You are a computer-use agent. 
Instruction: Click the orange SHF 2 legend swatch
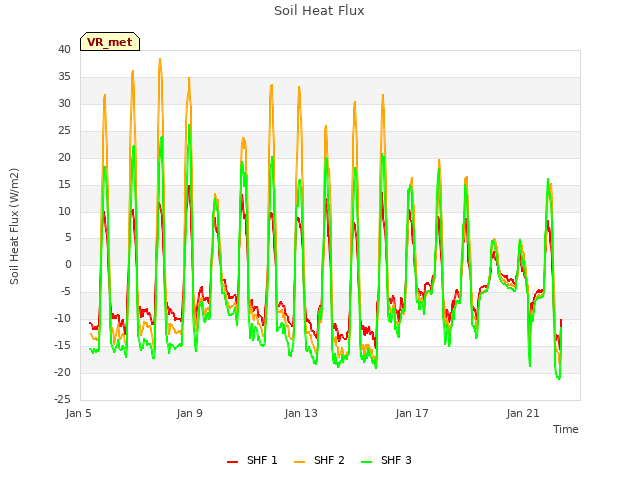click(299, 461)
